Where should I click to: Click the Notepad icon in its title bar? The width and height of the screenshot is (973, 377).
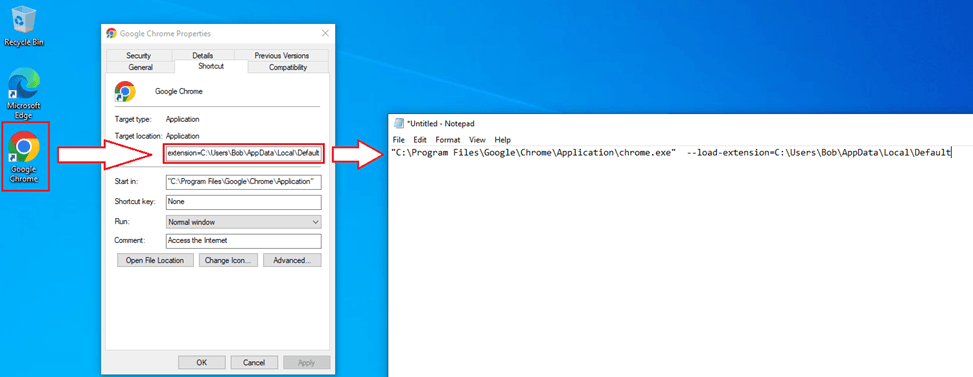click(399, 123)
